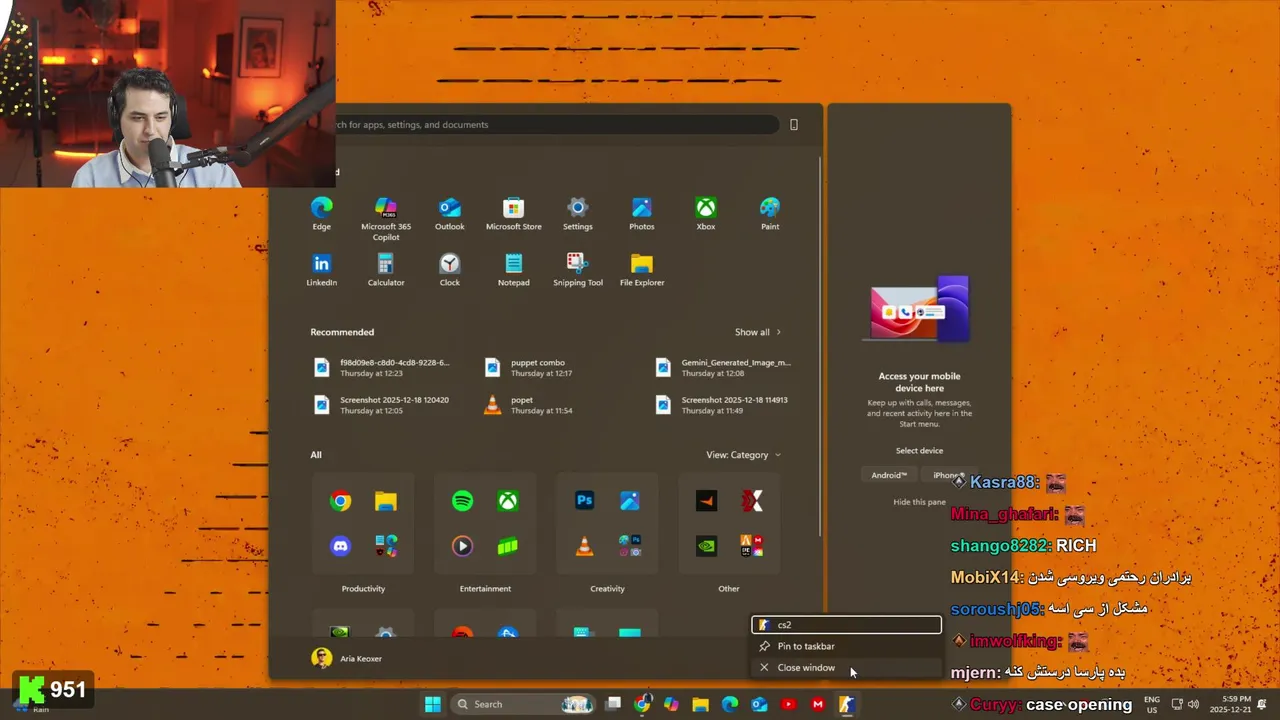Click ENG US language indicator
The image size is (1280, 720).
tap(1152, 704)
